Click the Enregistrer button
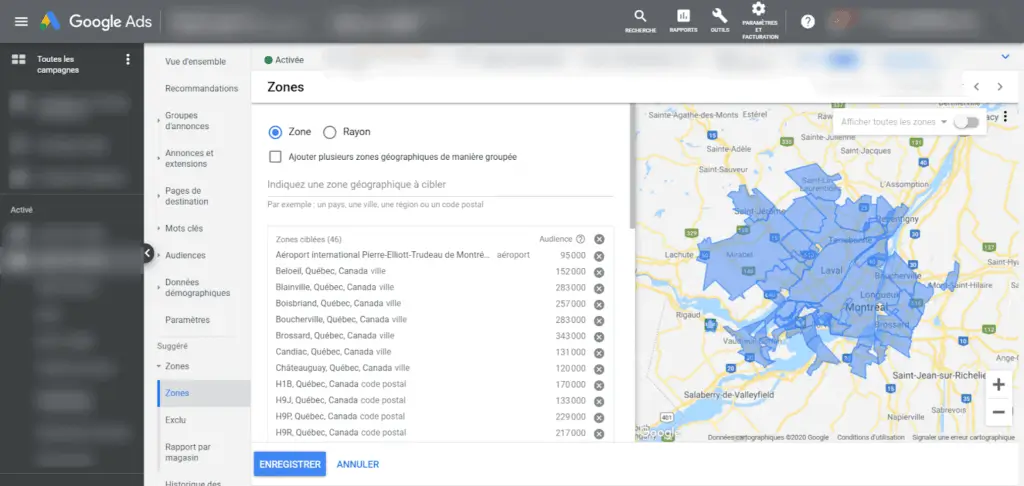Viewport: 1024px width, 486px height. tap(289, 464)
